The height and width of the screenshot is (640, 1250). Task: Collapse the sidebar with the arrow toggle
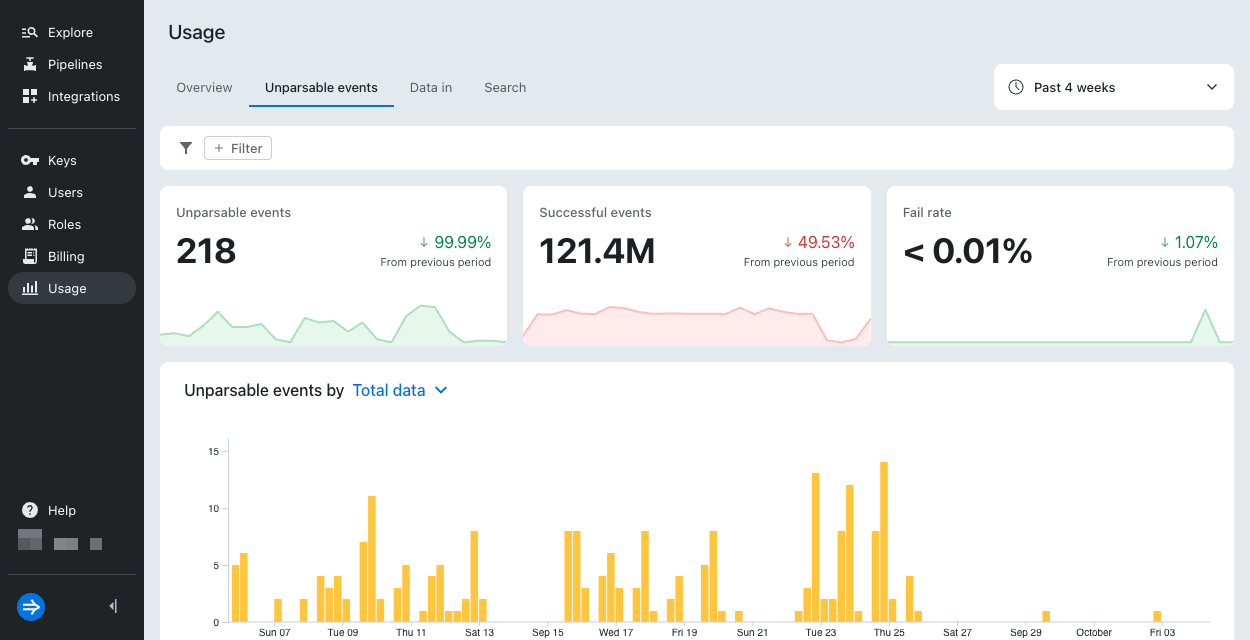click(x=113, y=606)
